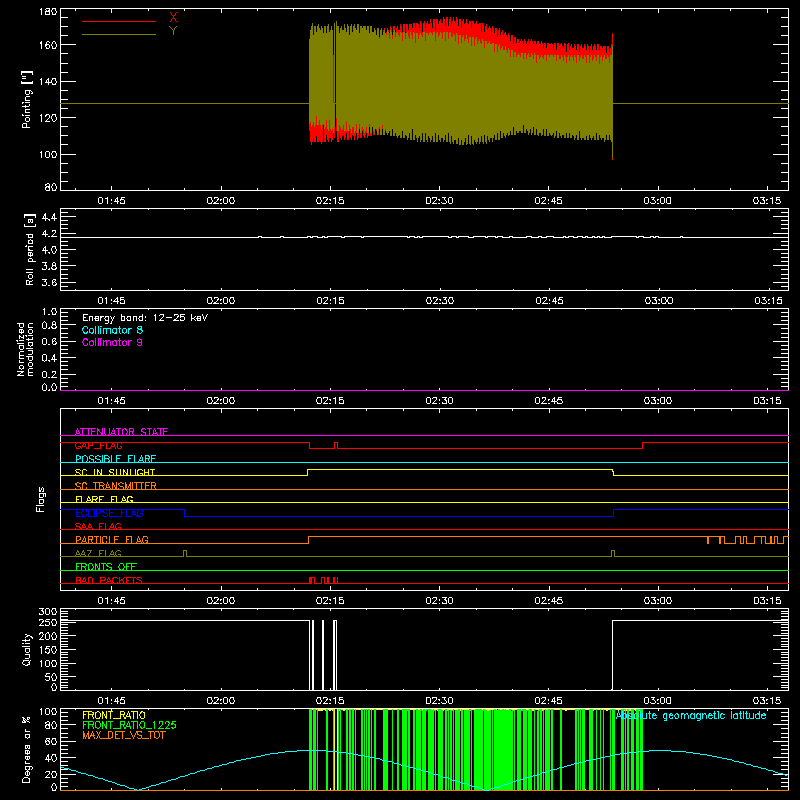
Task: Click the 02:30 time label under the modulation plot
Action: [x=439, y=401]
